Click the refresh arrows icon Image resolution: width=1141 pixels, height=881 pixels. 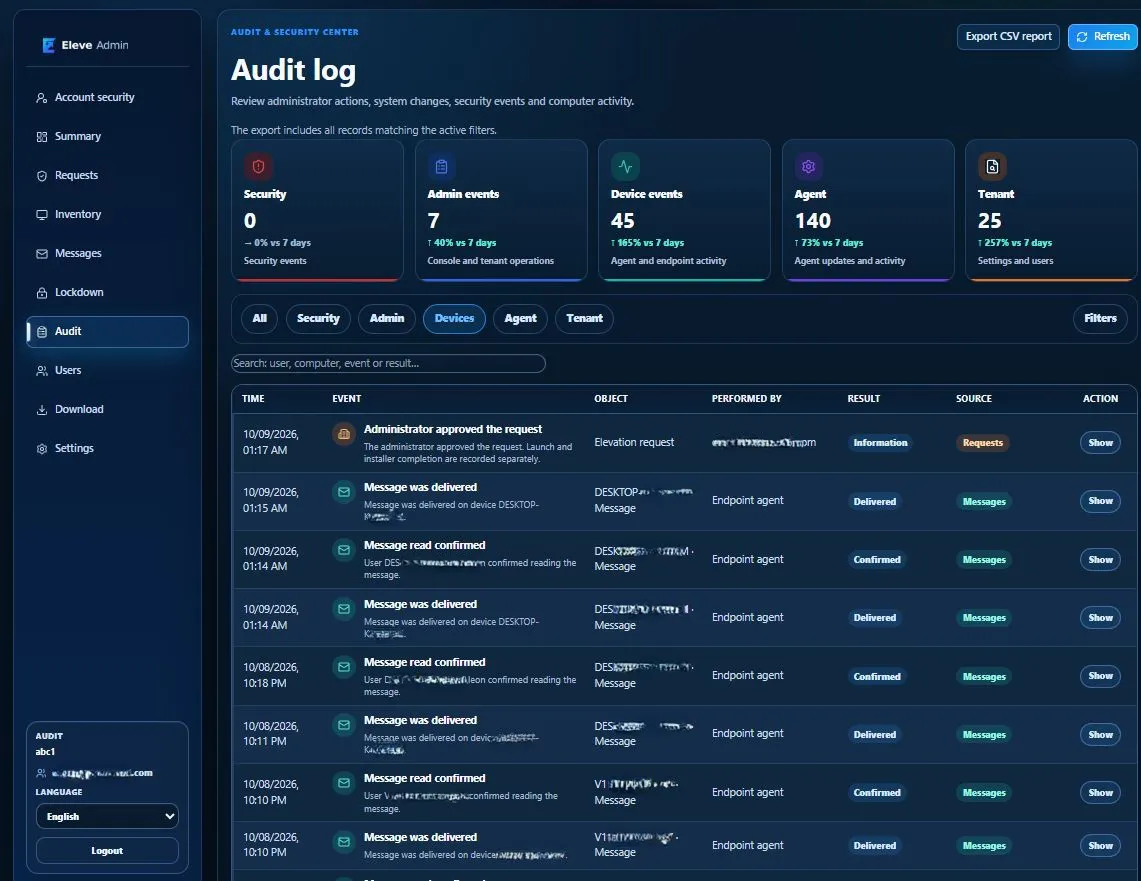tap(1082, 37)
